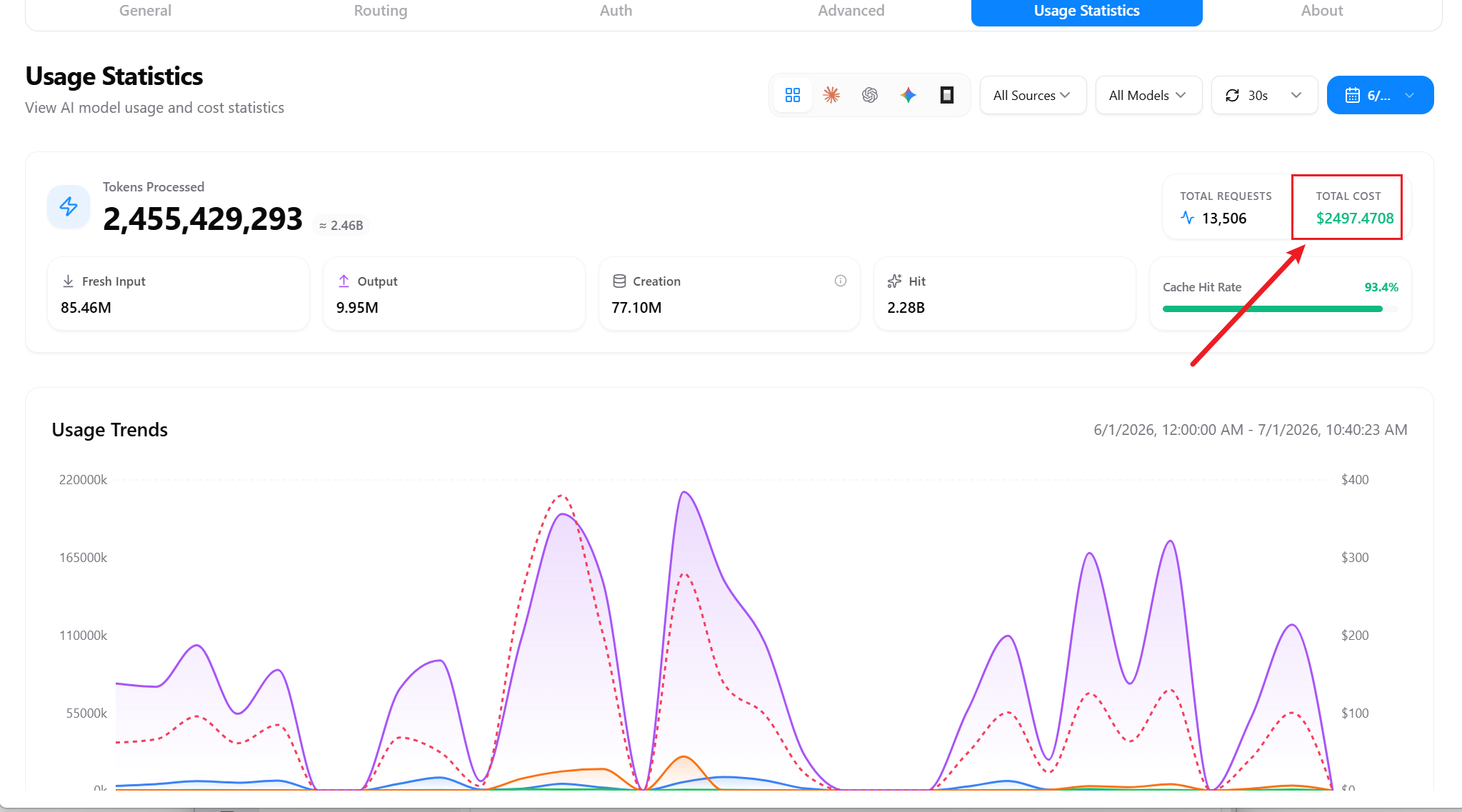Image resolution: width=1462 pixels, height=812 pixels.
Task: Switch to the Routing tab
Action: 381,11
